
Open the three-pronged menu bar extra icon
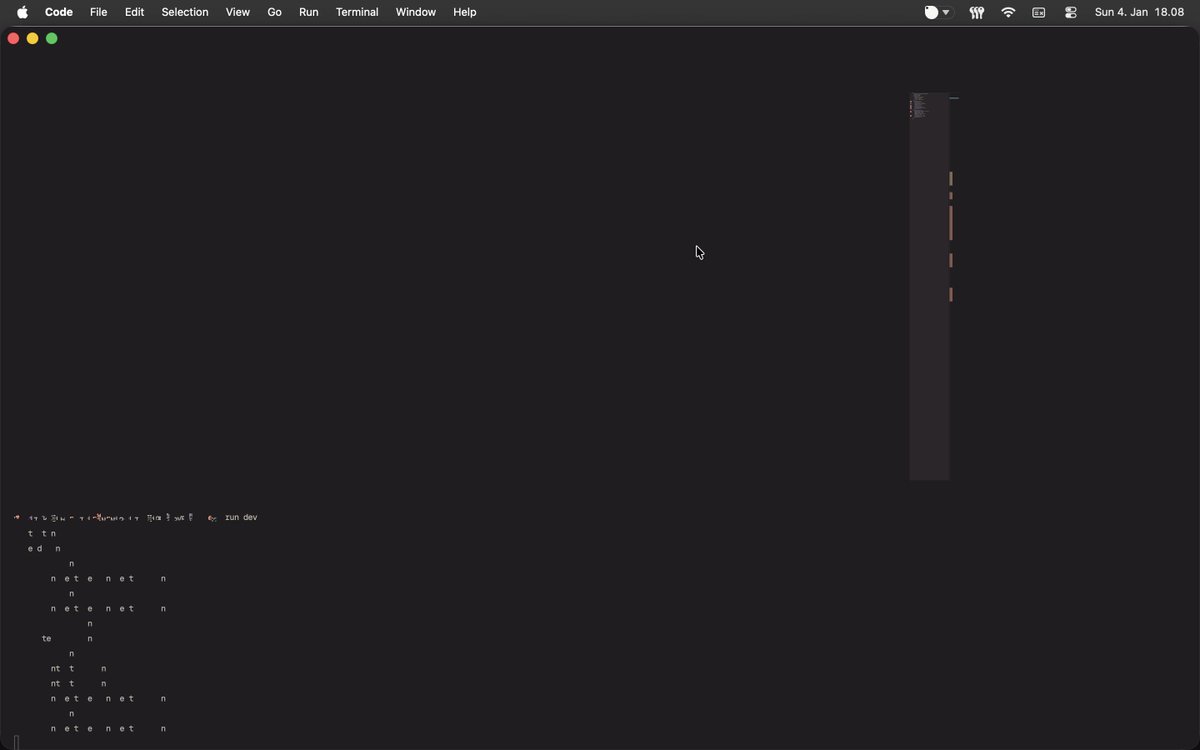tap(977, 12)
